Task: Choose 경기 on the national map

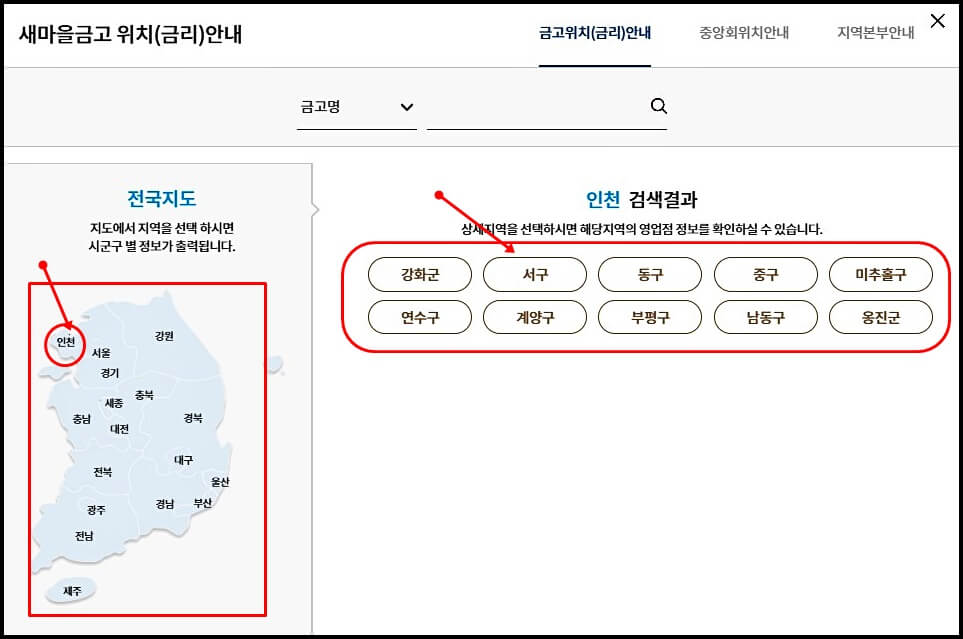Action: tap(110, 373)
